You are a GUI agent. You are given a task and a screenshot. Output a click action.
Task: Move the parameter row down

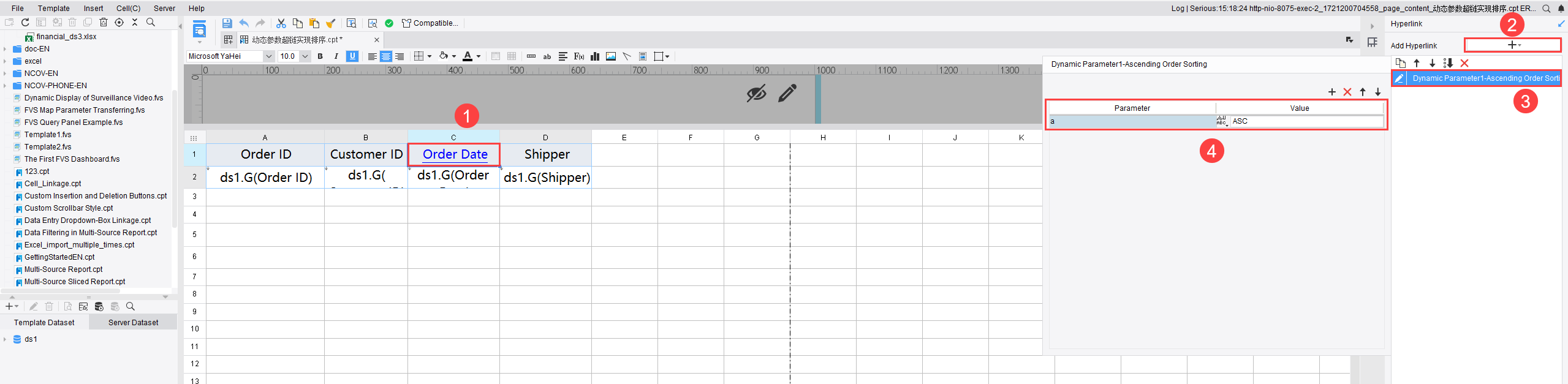point(1378,92)
